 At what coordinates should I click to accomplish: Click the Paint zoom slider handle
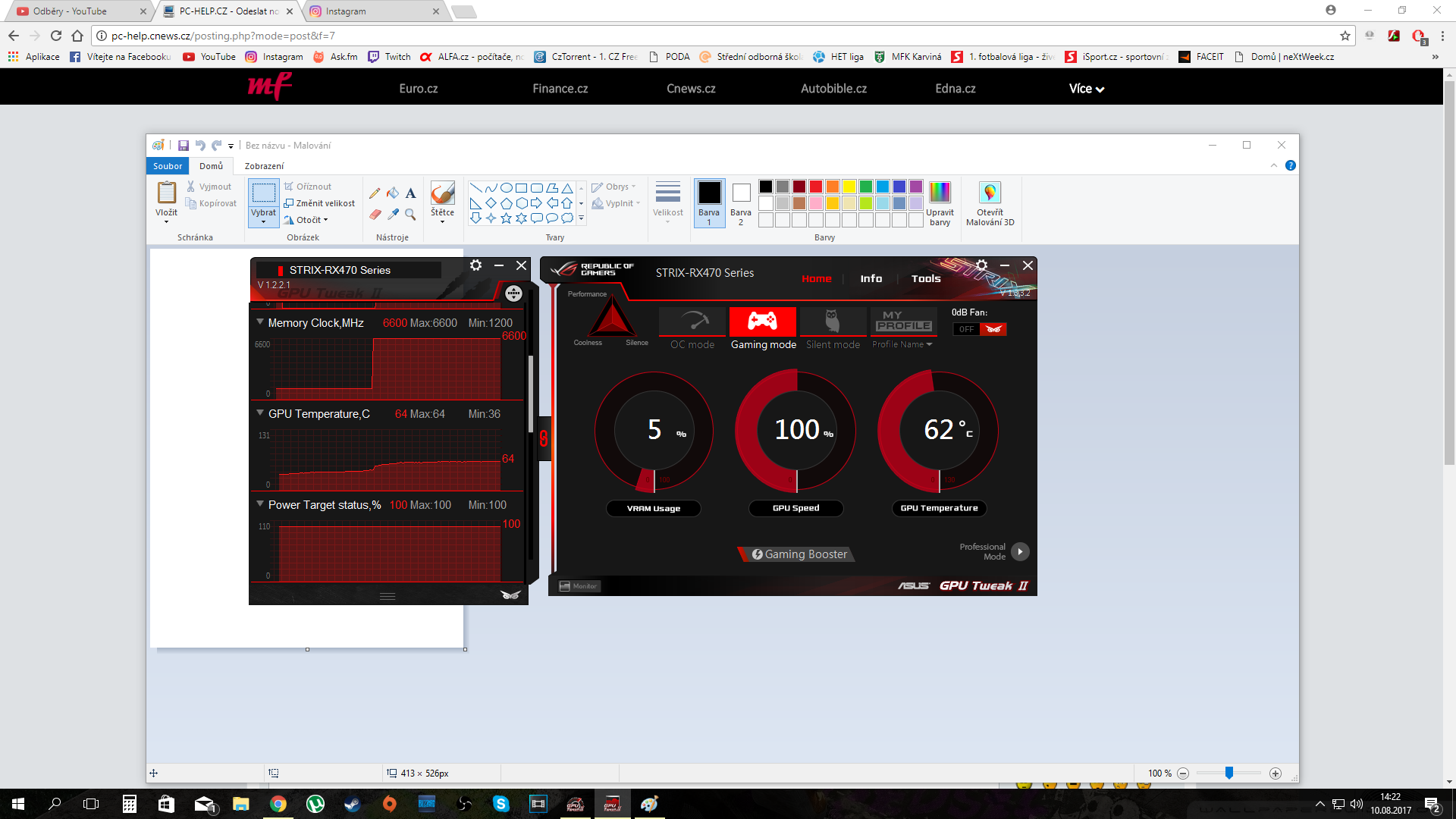[1229, 773]
